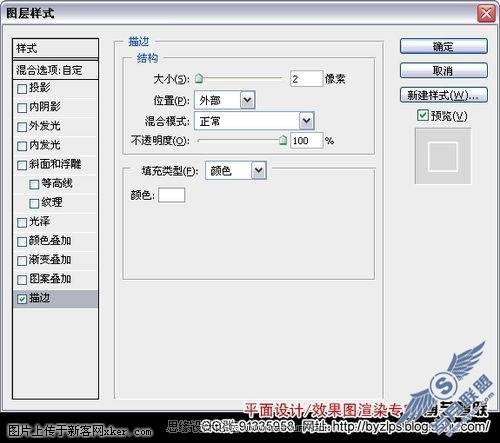Uncheck the 描边 stroke checkbox
The width and height of the screenshot is (500, 443).
(22, 299)
